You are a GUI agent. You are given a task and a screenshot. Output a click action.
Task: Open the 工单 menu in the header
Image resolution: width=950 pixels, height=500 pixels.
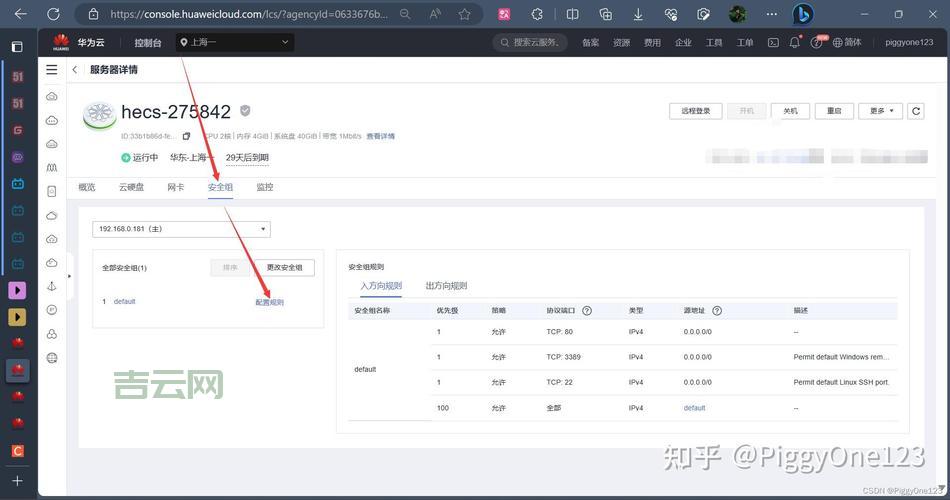tap(745, 42)
